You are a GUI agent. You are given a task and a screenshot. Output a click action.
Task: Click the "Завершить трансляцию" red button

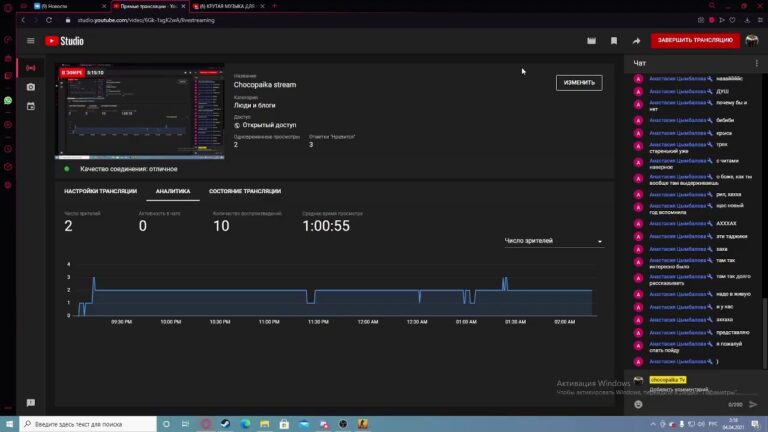[695, 40]
